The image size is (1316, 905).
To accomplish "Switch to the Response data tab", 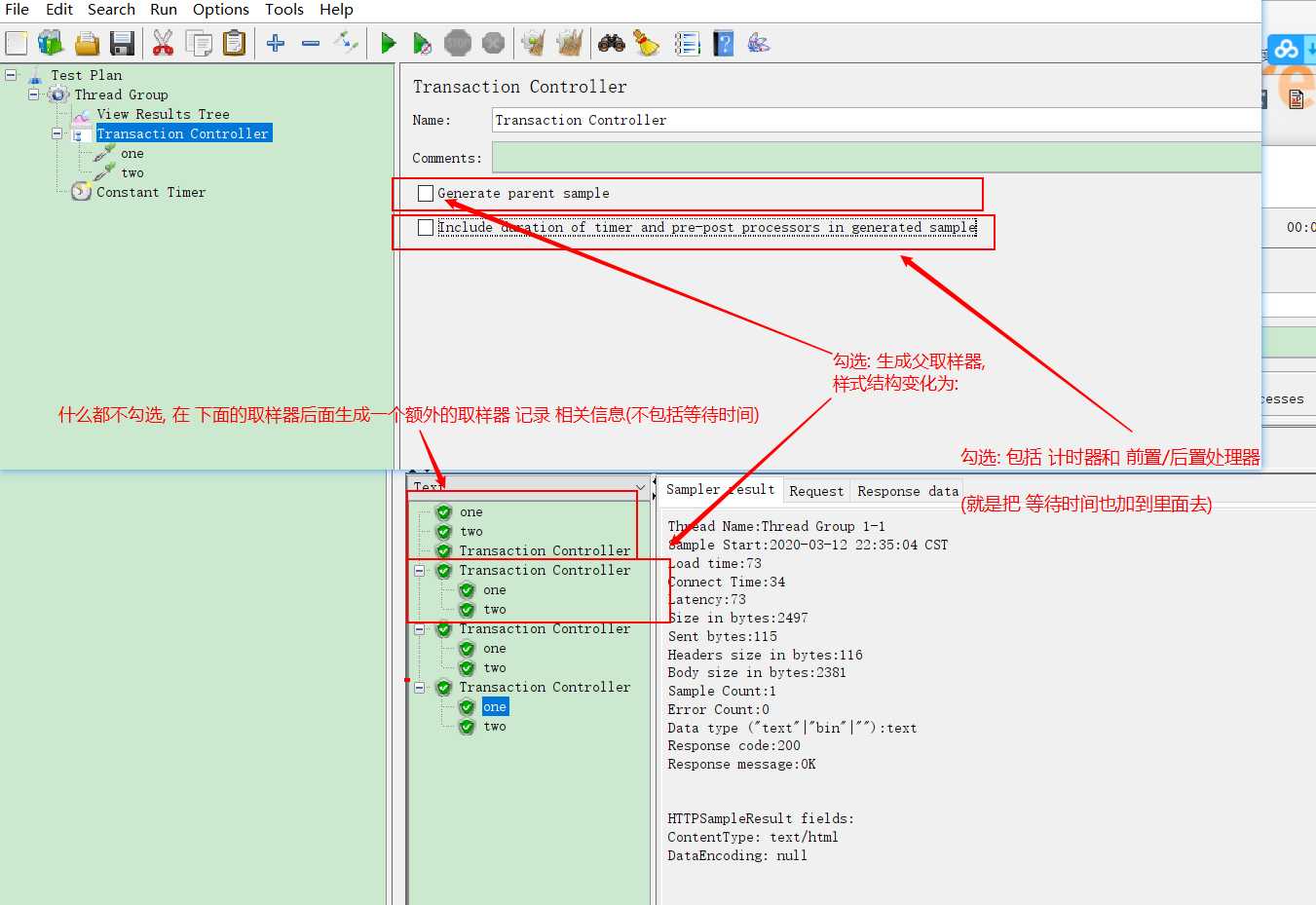I will click(908, 491).
